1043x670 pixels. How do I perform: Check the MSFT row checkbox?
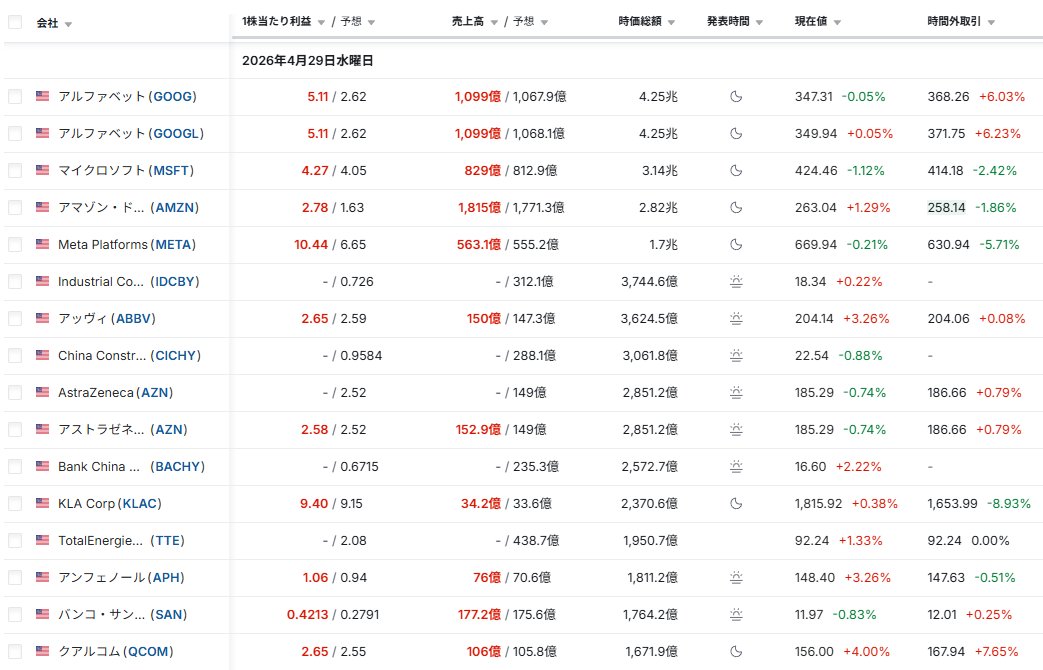point(15,170)
